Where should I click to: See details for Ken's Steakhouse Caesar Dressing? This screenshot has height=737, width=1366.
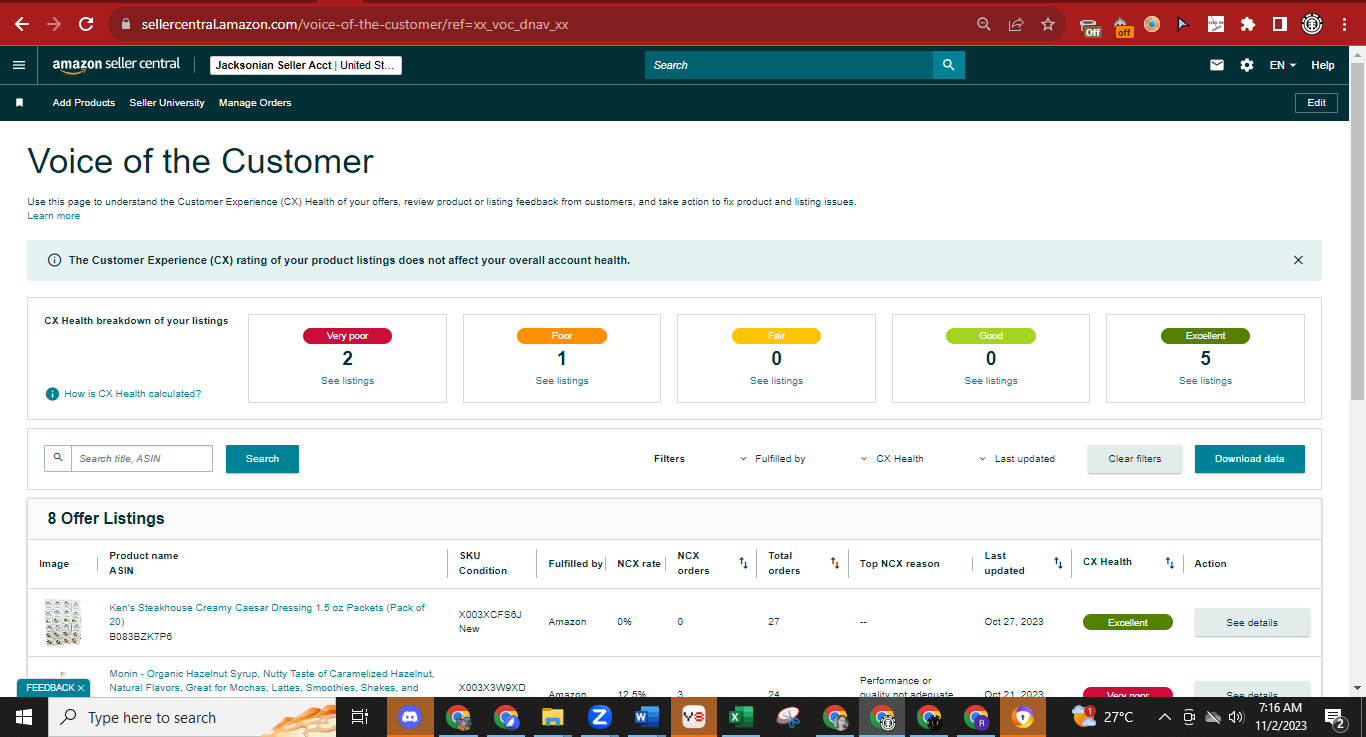(x=1252, y=622)
